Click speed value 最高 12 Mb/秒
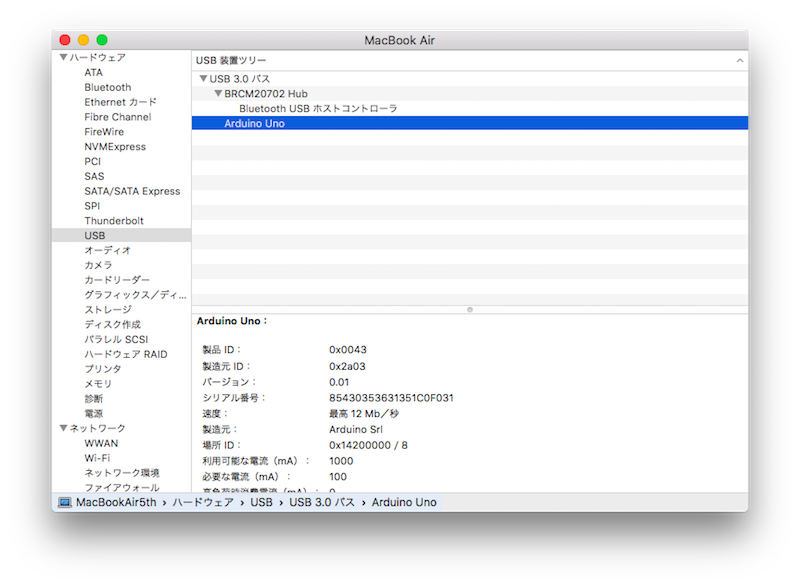This screenshot has width=800, height=586. 364,413
